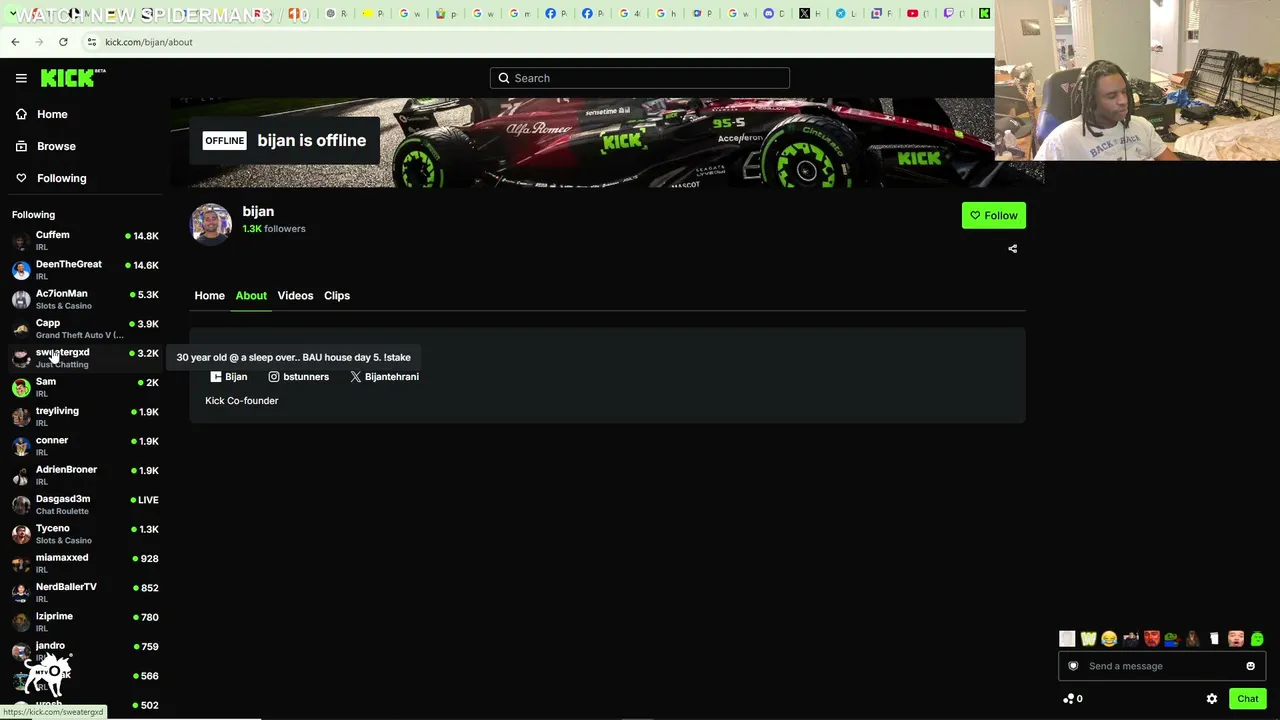This screenshot has width=1280, height=720.
Task: Open treyliving's channel
Action: point(85,416)
